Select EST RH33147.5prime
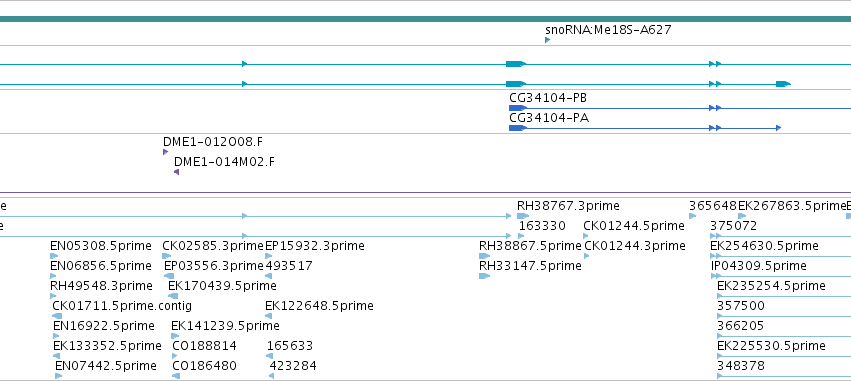This screenshot has height=381, width=851. click(x=530, y=266)
